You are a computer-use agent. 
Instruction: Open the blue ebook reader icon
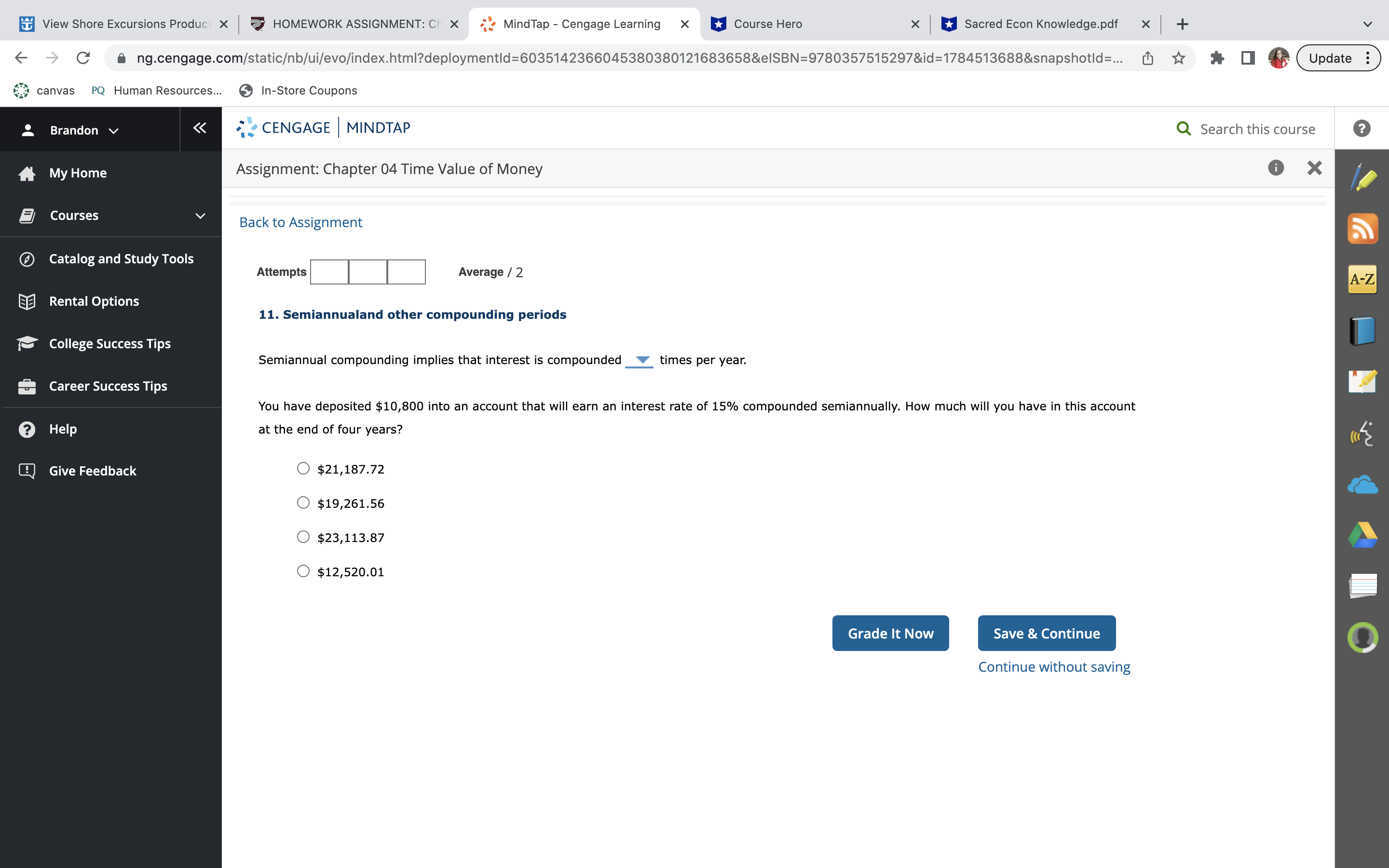pos(1362,331)
